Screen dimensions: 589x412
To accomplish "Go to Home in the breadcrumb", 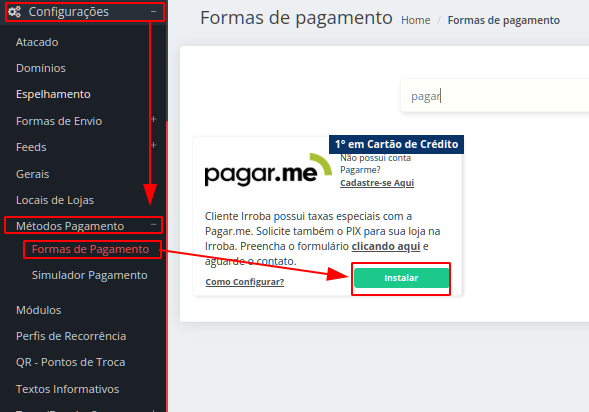I will pos(415,20).
